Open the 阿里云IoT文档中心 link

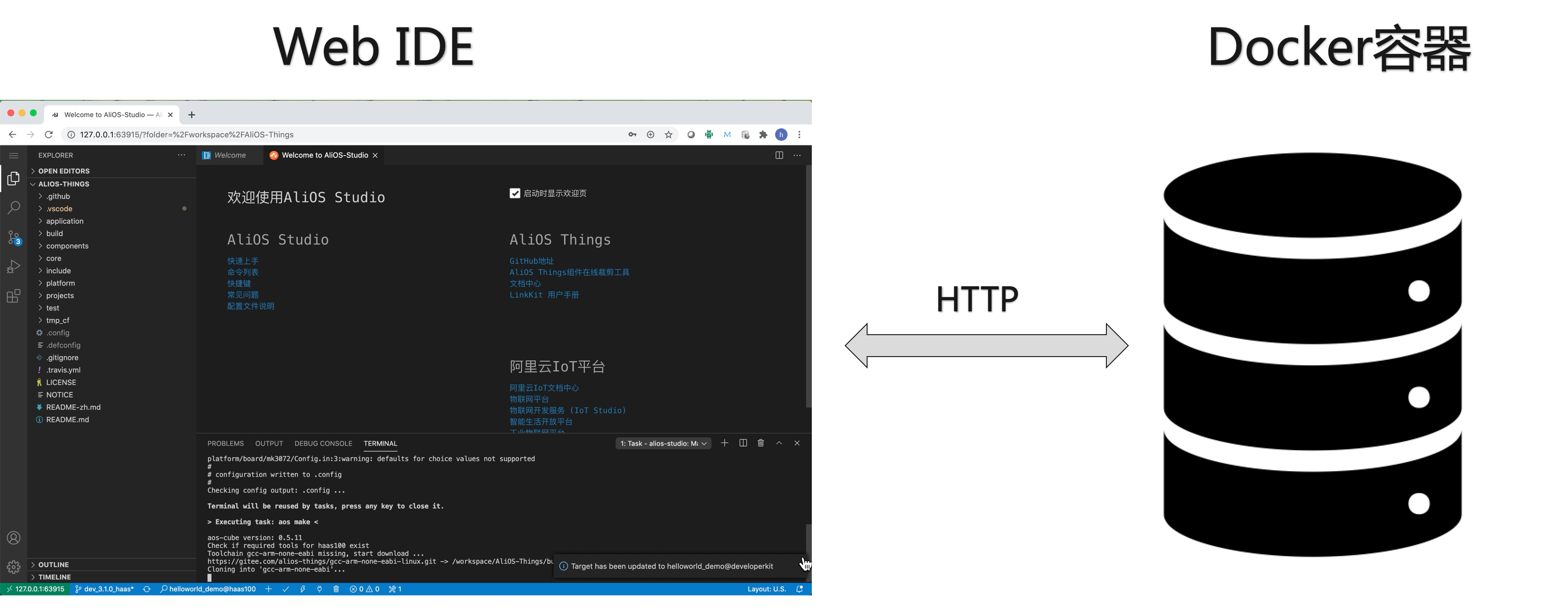coord(544,388)
